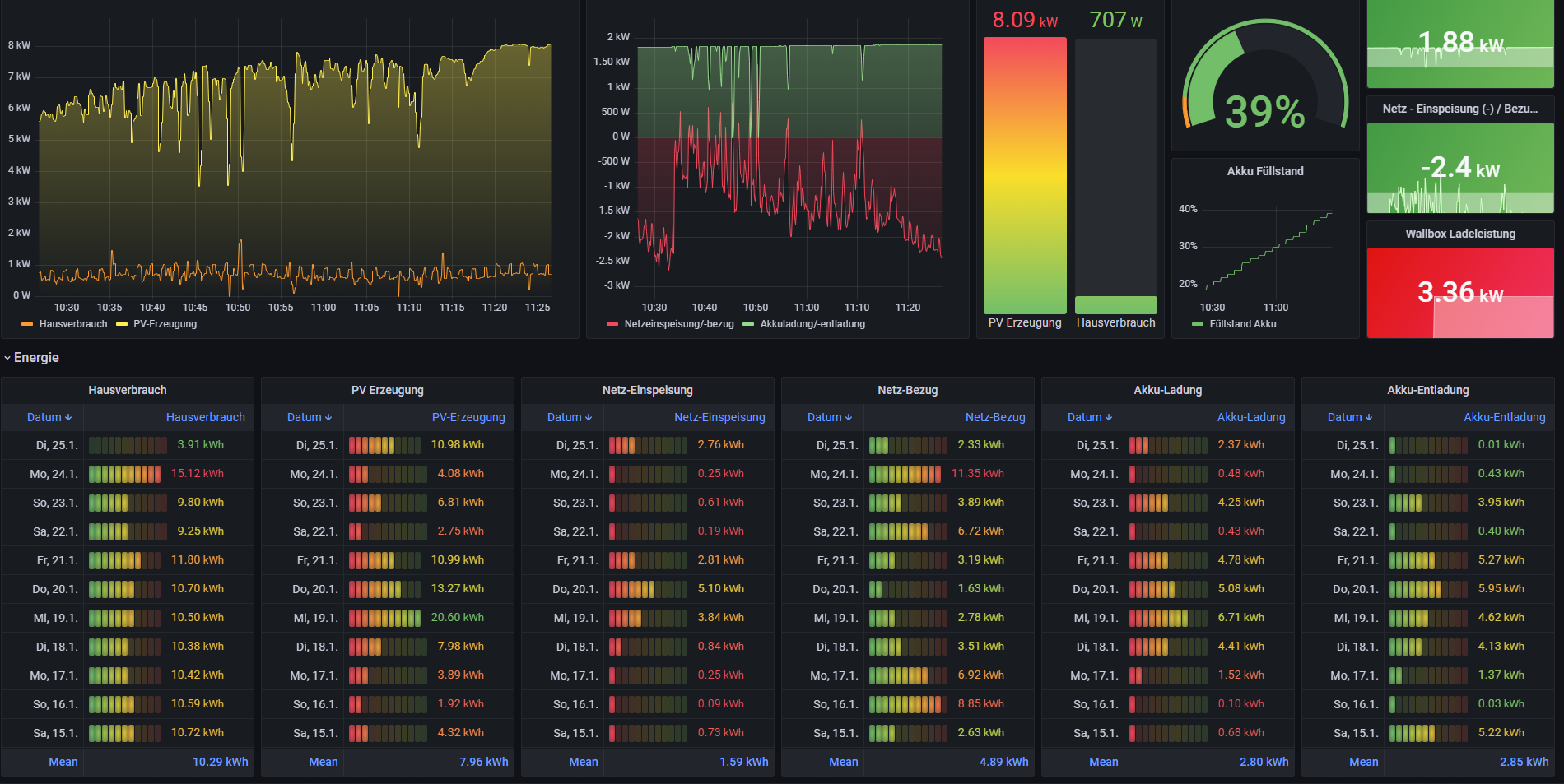Sort Akku-Entladung table by Datum column
The height and width of the screenshot is (784, 1564).
coord(1350,417)
